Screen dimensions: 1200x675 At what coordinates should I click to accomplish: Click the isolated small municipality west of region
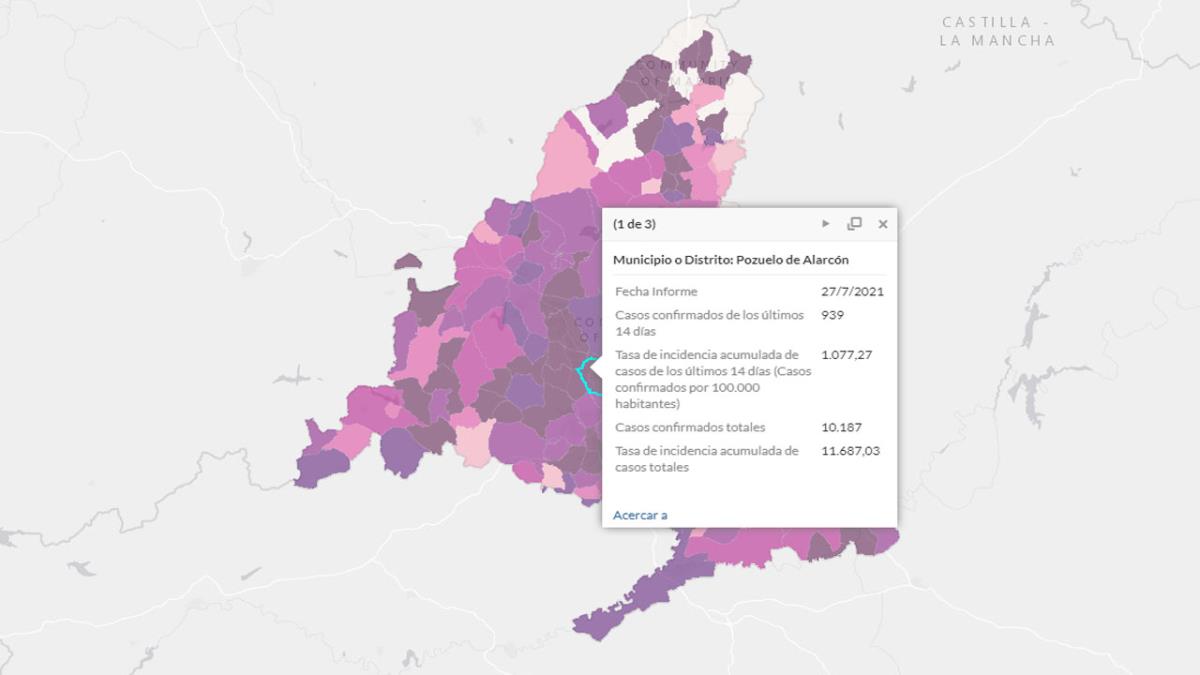pos(407,262)
